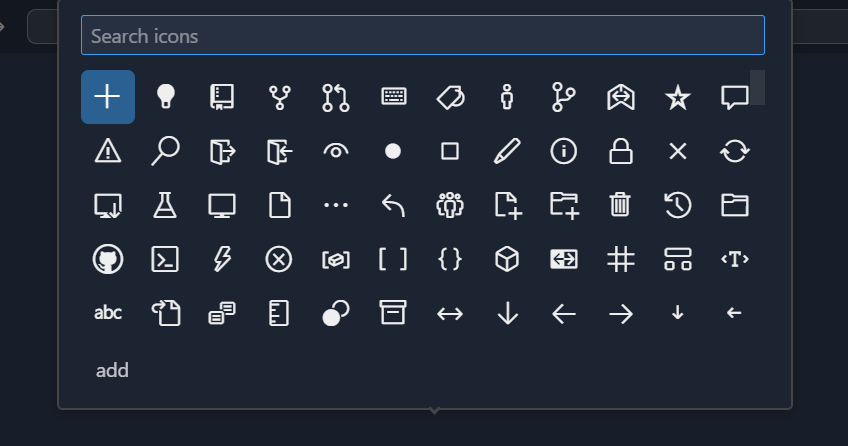Pick the keyboard icon
This screenshot has height=446, width=848.
394,97
